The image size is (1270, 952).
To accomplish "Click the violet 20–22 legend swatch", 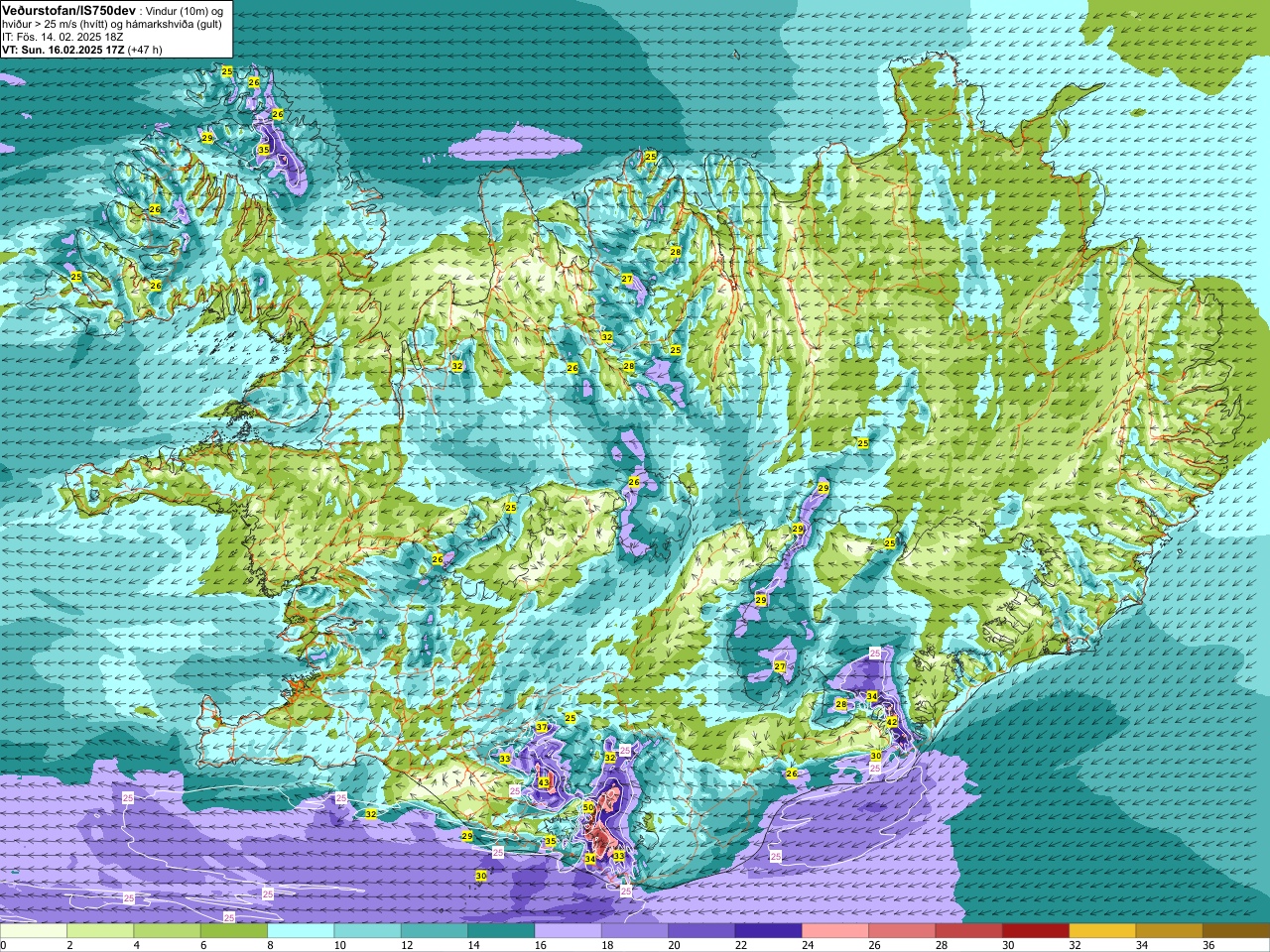I will (700, 931).
